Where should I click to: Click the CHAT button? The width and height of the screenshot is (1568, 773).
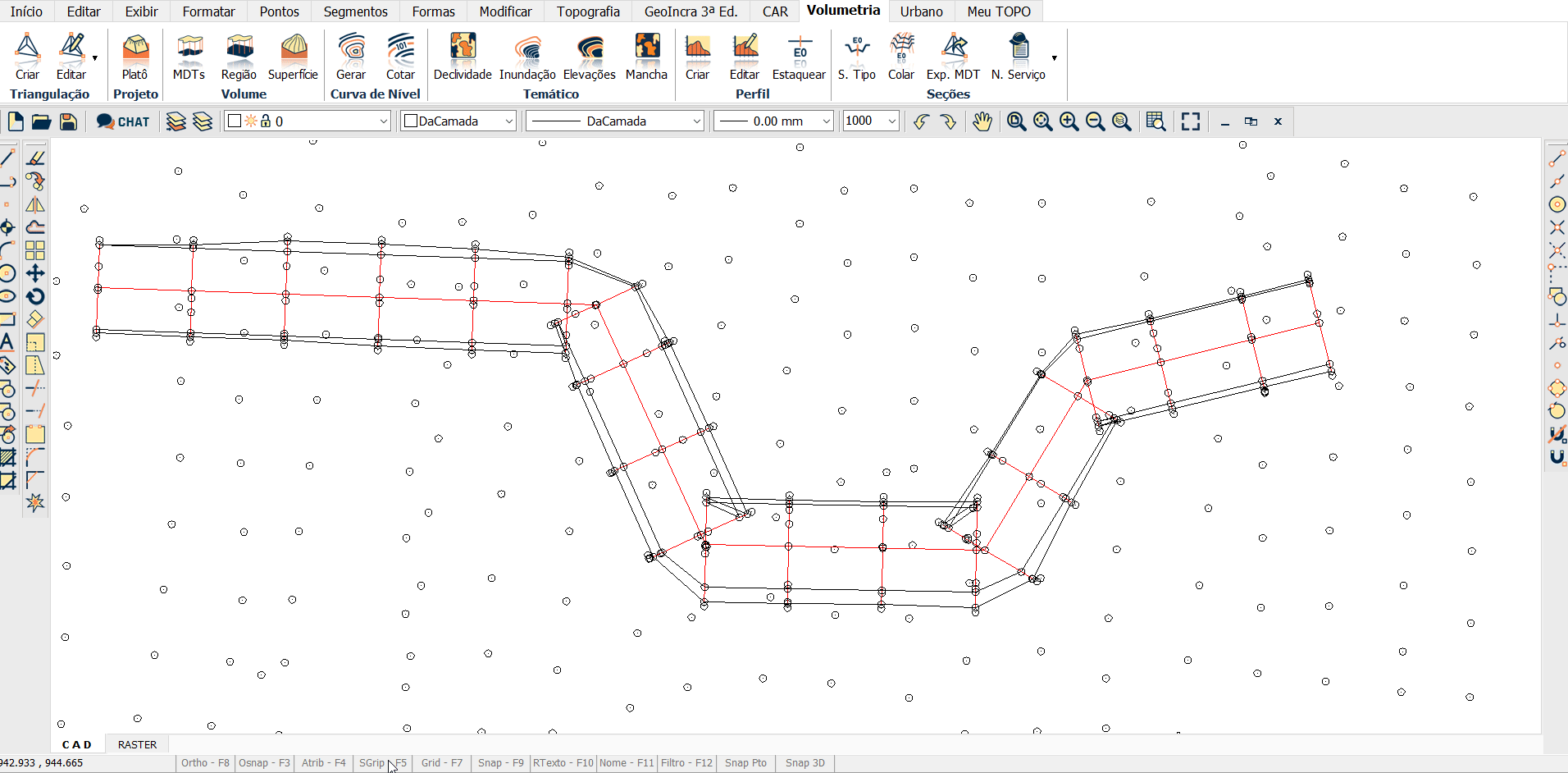[x=123, y=121]
